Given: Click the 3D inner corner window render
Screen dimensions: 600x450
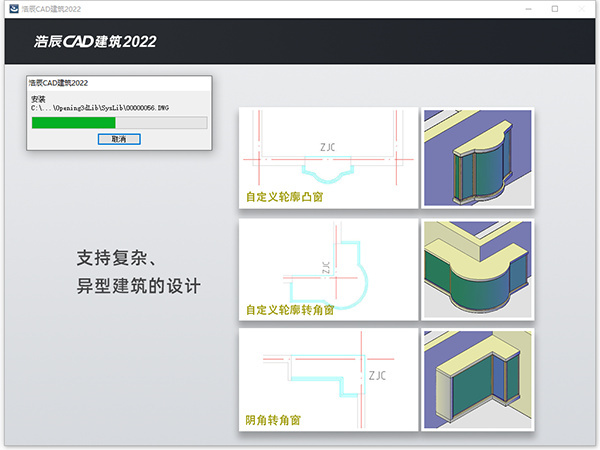Looking at the screenshot, I should 478,380.
